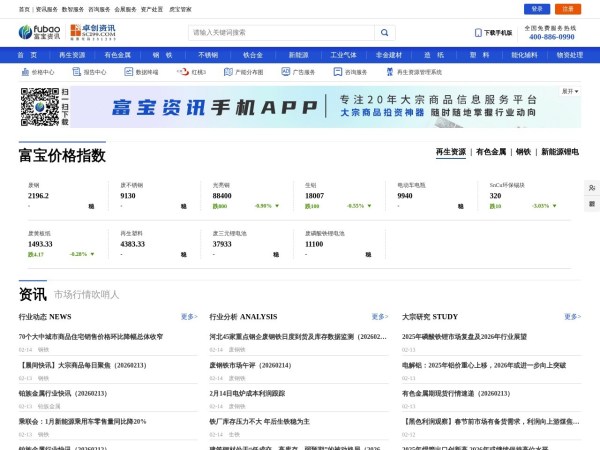
Task: Click the 登录 login button
Action: click(537, 9)
